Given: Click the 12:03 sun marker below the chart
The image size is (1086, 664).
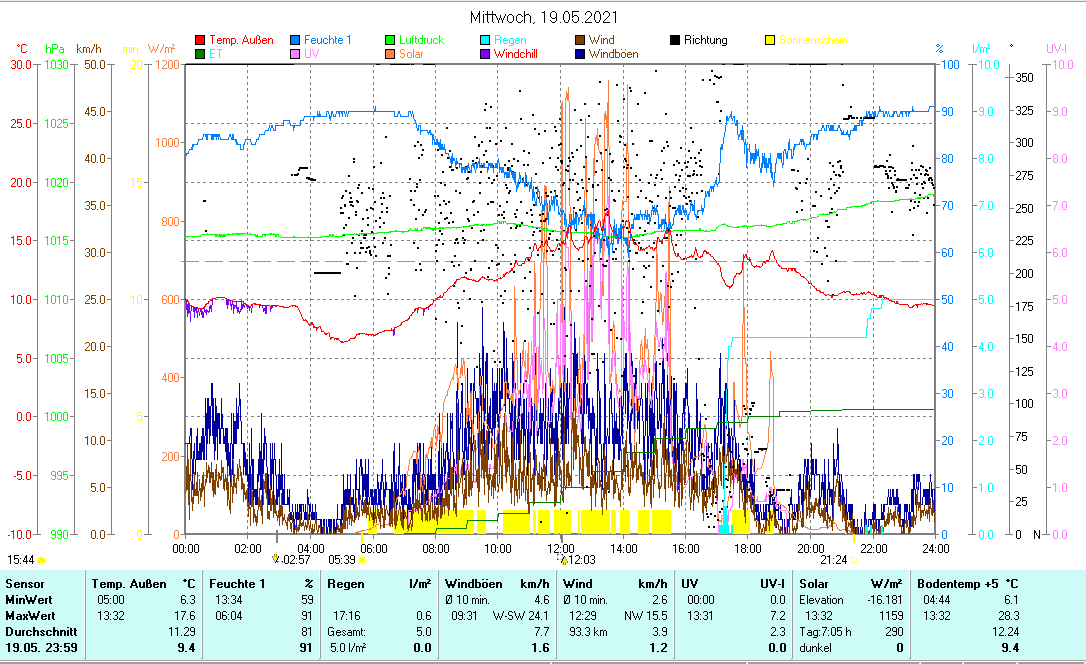Looking at the screenshot, I should 581,560.
